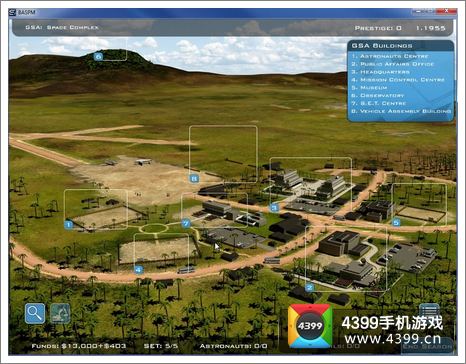Screen dimensions: 466x364
Task: Select Vehicle Assembly Building marker 8
Action: tap(194, 178)
